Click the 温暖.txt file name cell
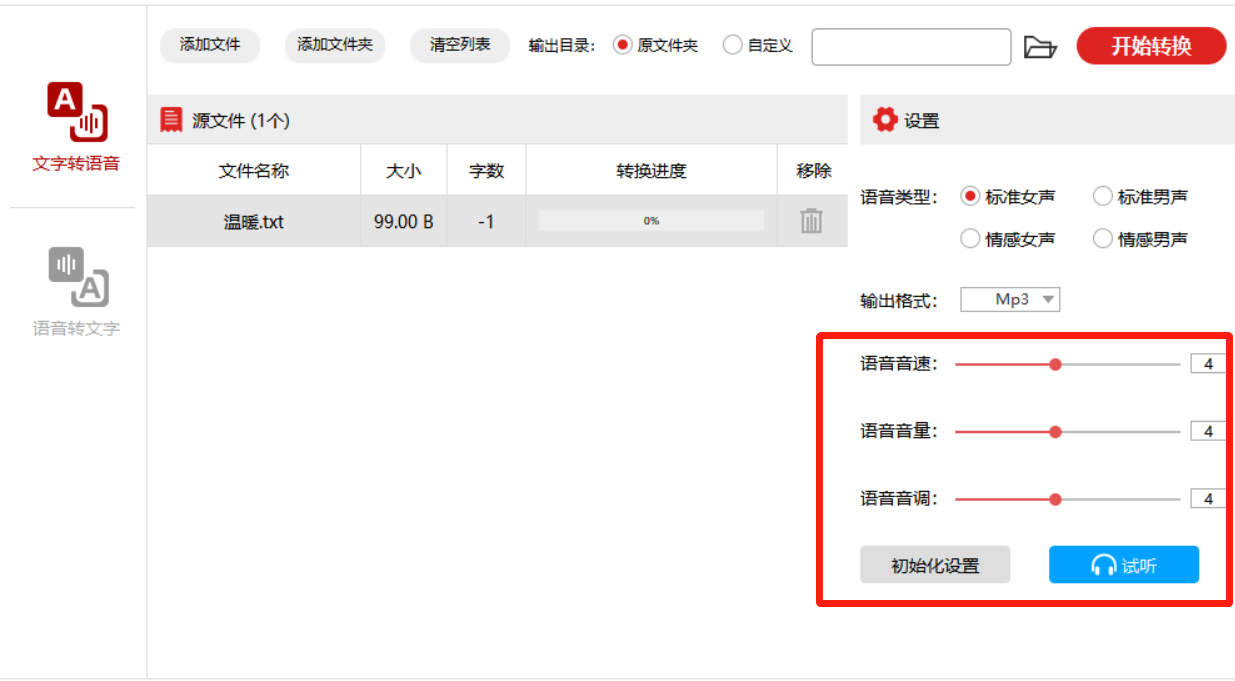1235x681 pixels. click(254, 221)
